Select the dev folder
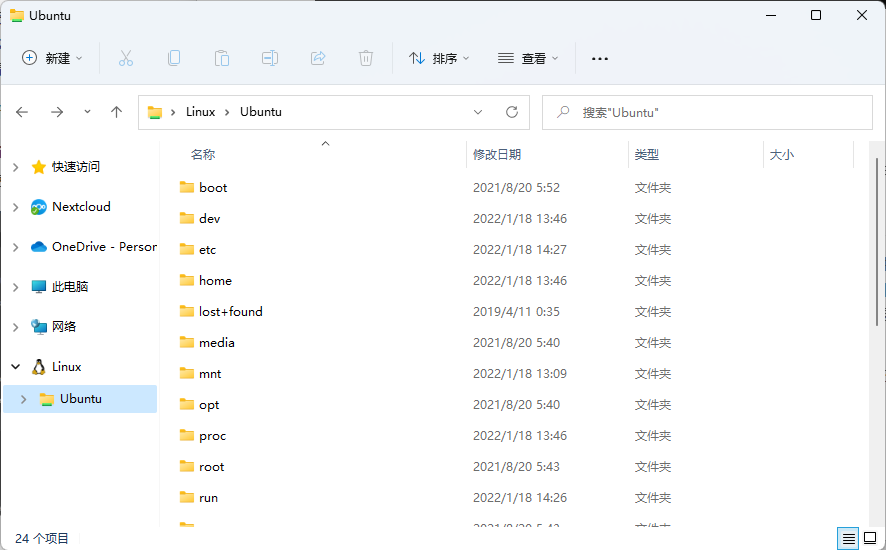The width and height of the screenshot is (886, 550). tap(209, 219)
